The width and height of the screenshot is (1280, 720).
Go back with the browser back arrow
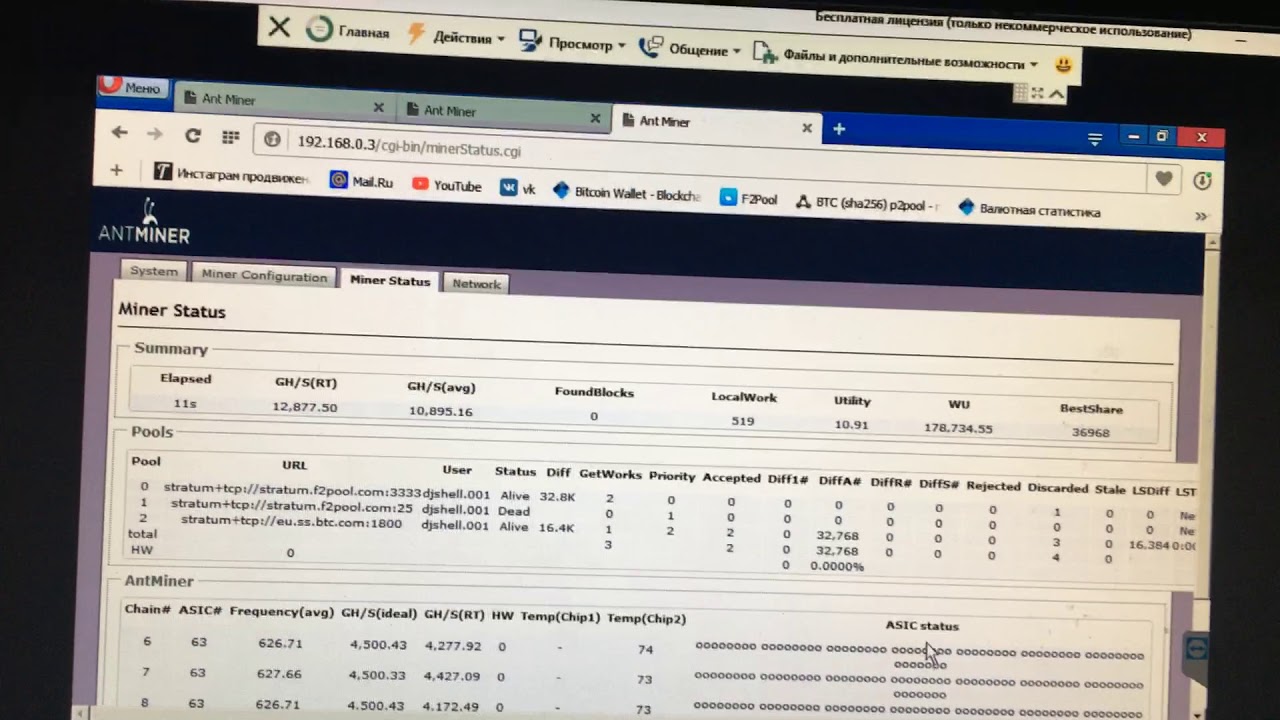coord(120,132)
